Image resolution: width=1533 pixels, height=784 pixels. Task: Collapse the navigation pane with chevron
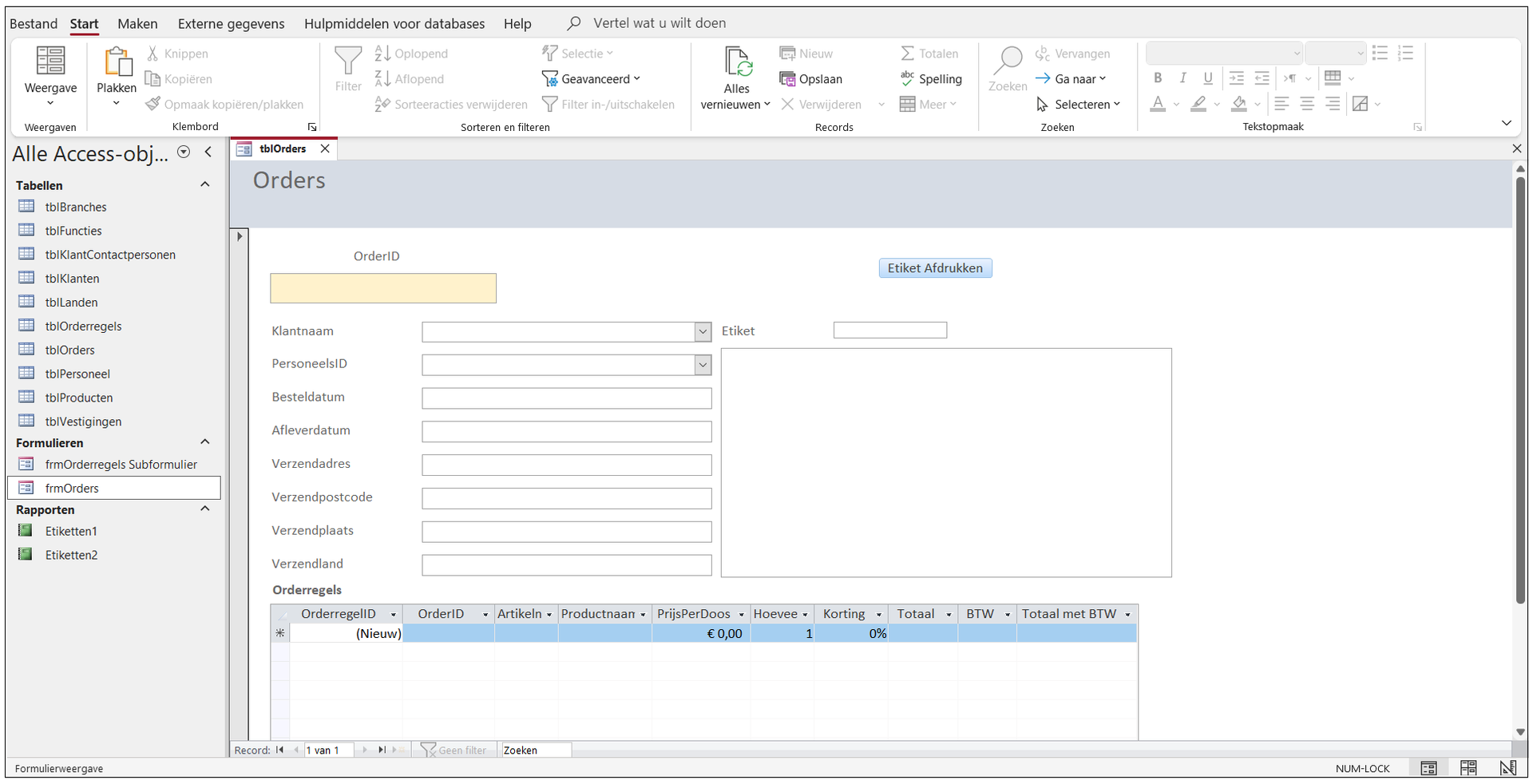pyautogui.click(x=208, y=152)
